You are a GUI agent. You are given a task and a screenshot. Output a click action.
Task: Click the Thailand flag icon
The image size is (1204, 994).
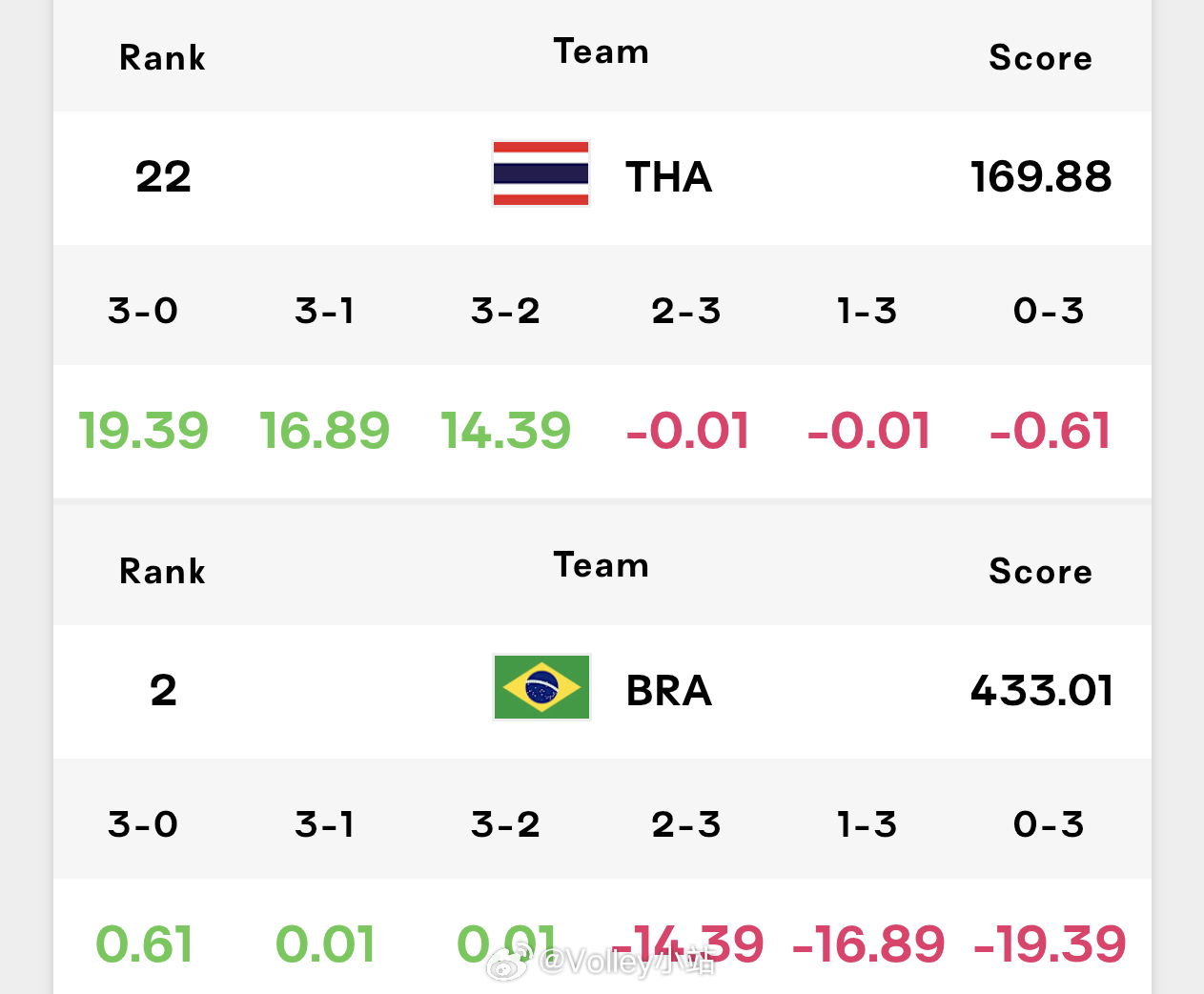click(541, 173)
